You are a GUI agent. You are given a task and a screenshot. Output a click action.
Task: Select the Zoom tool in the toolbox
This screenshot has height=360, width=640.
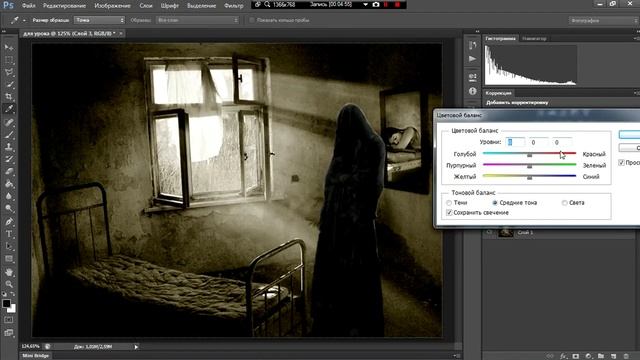tap(9, 284)
